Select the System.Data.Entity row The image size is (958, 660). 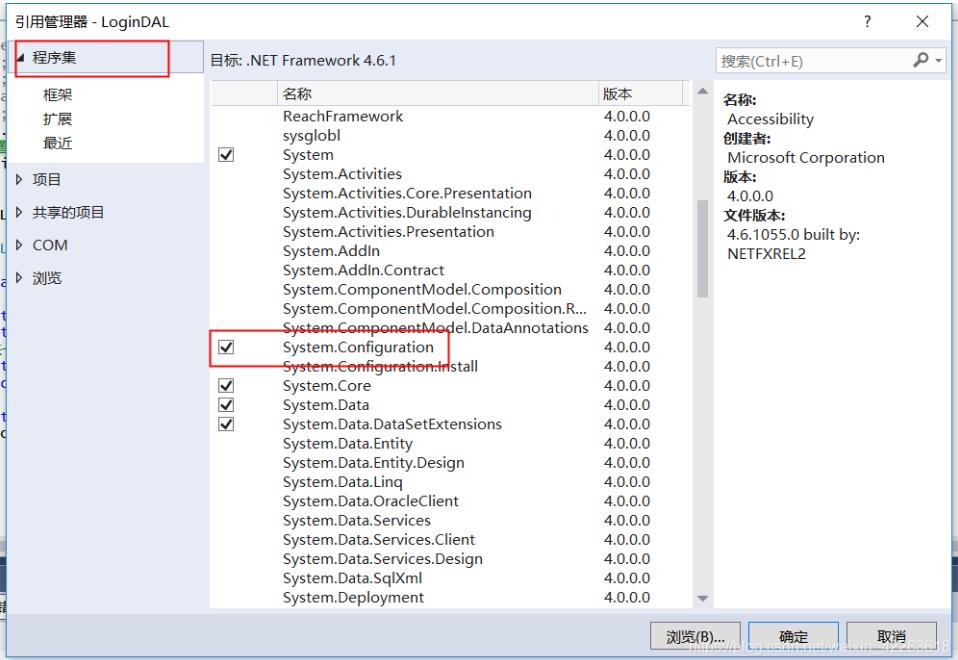pos(451,444)
